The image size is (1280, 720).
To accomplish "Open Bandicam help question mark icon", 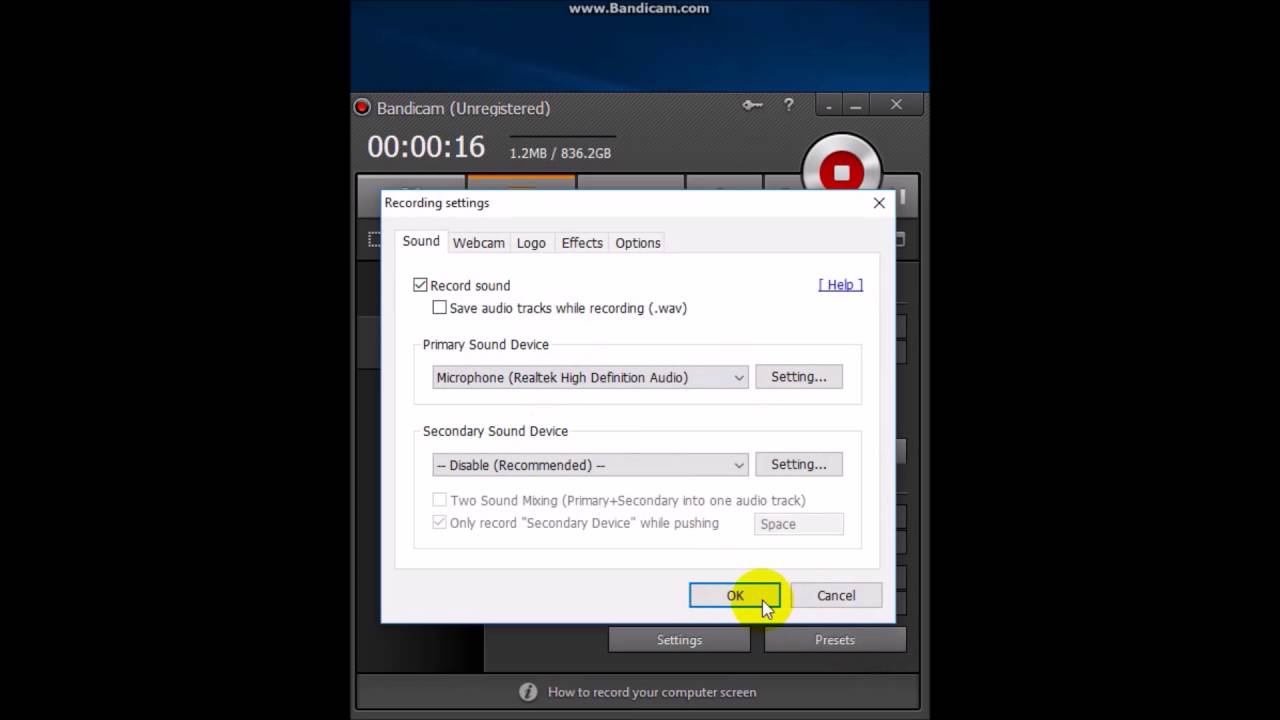I will [x=788, y=105].
